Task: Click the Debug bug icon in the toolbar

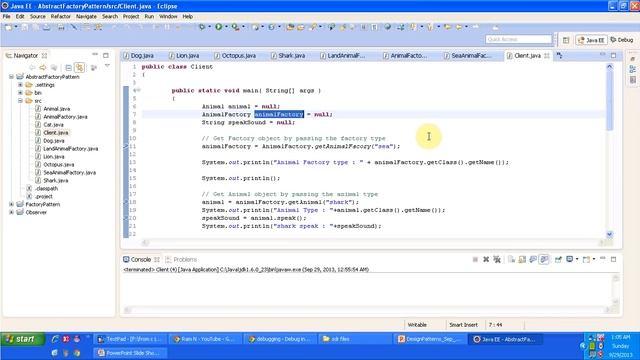Action: coord(202,27)
